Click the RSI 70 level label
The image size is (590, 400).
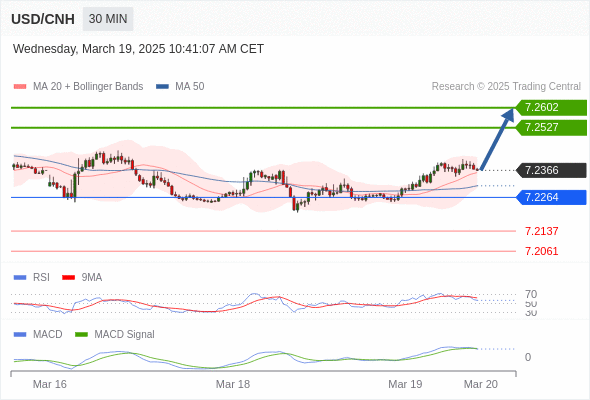point(531,294)
